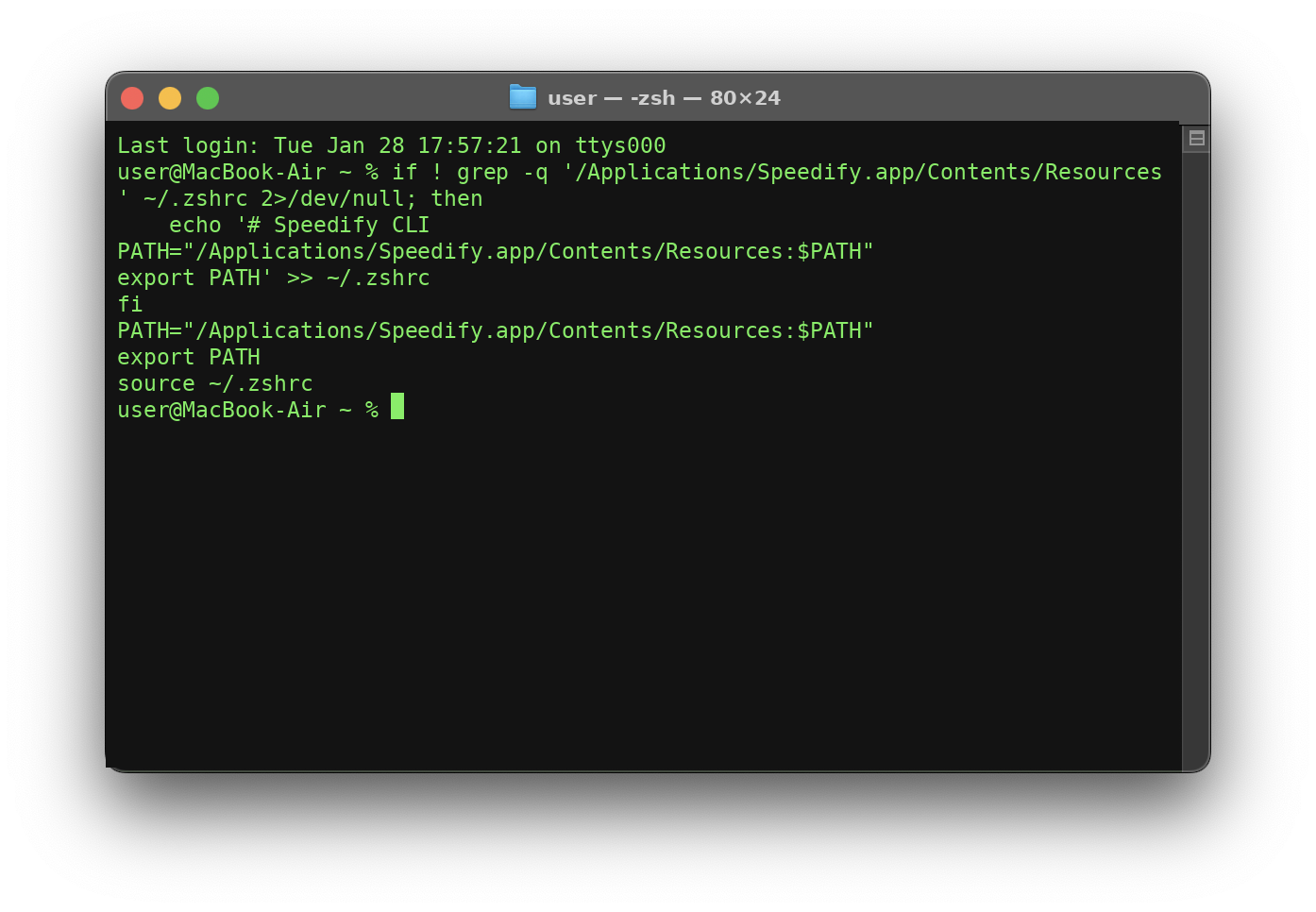Screen dimensions: 1316x912
Task: Click the '~/.zshrc 2>/dev/null; then' line
Action: pos(300,198)
